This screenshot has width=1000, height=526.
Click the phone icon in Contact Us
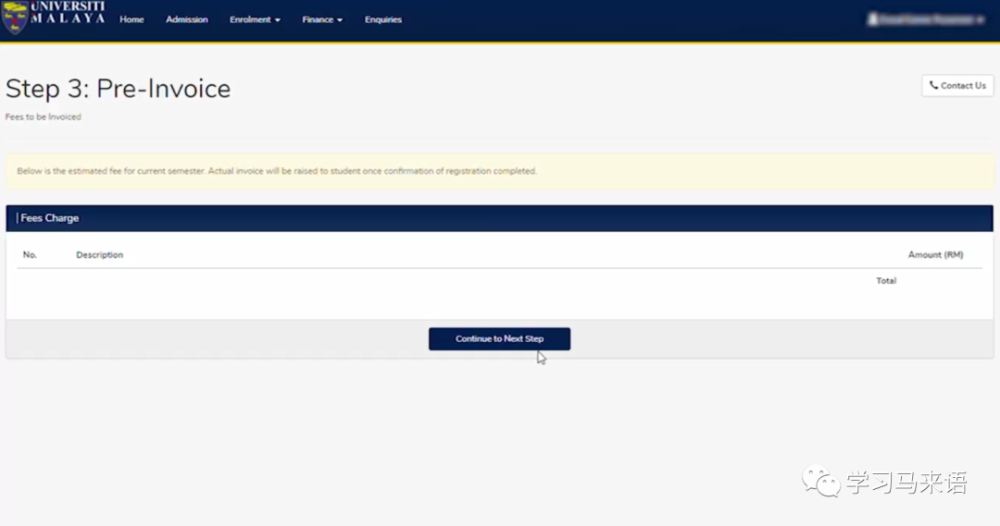933,86
